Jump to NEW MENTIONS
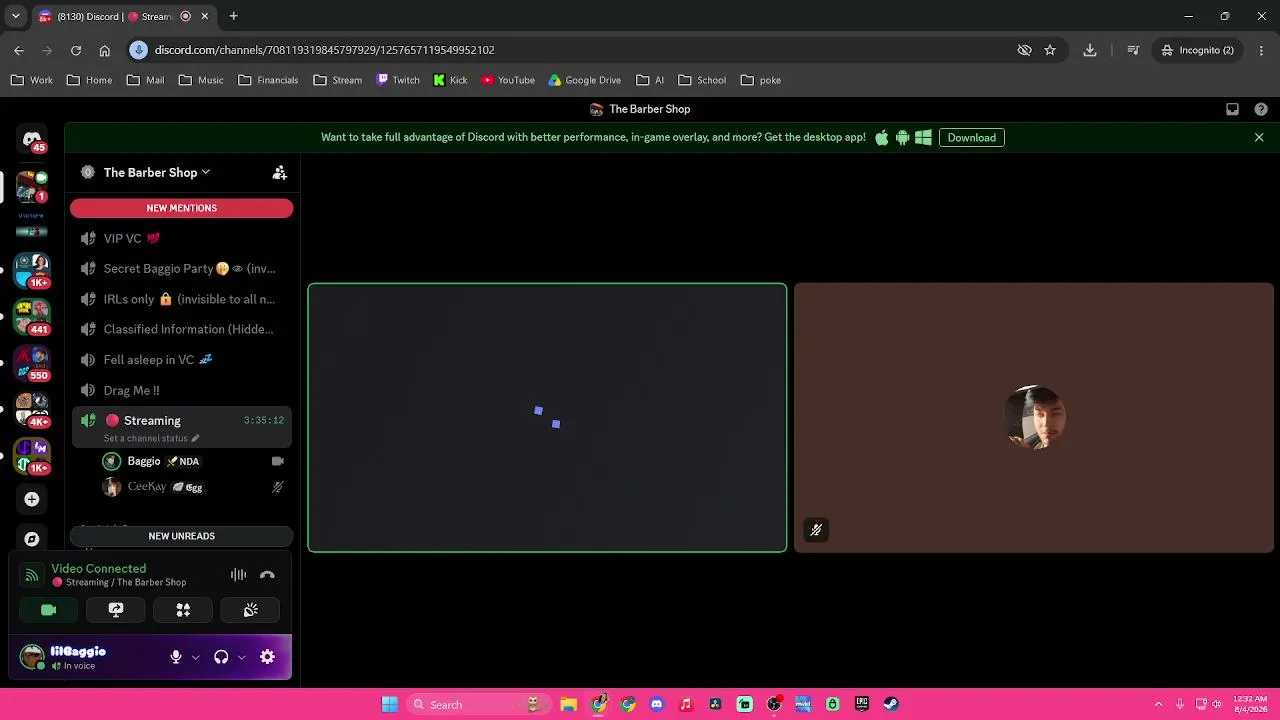1280x720 pixels. click(x=181, y=208)
